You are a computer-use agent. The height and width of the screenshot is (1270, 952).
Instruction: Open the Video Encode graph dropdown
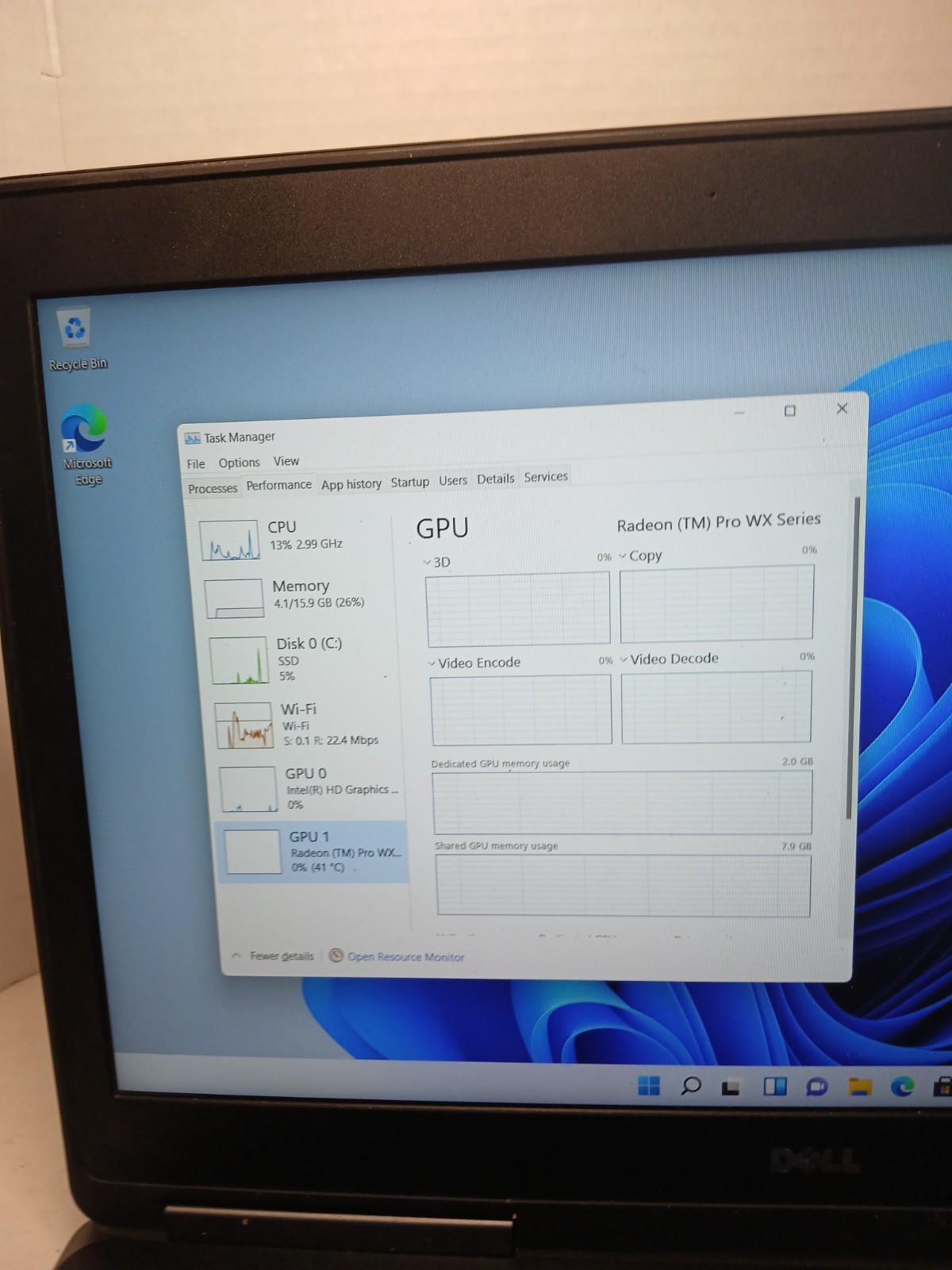click(474, 663)
